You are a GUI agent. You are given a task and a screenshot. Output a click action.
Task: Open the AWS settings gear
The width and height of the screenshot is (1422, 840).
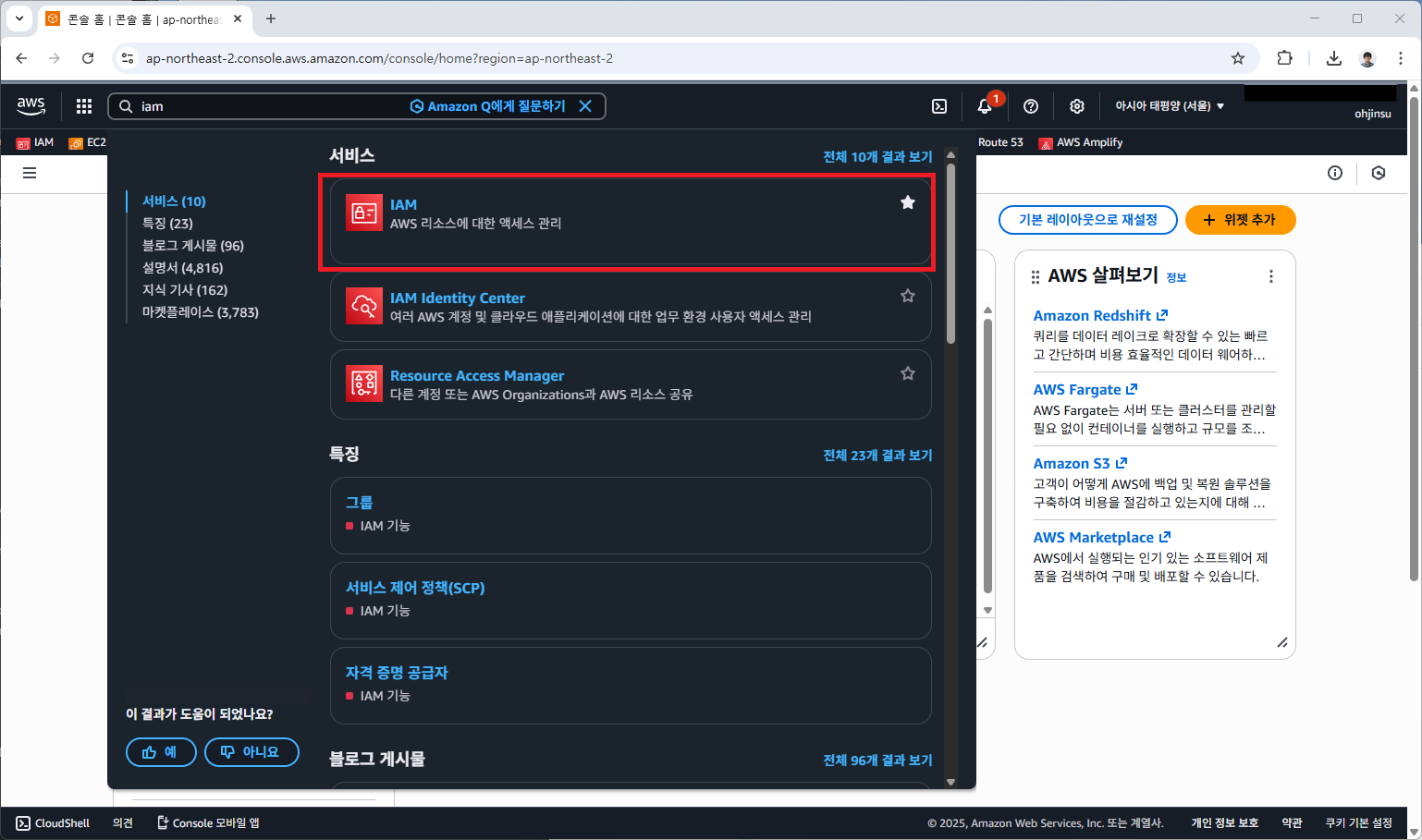1076,105
